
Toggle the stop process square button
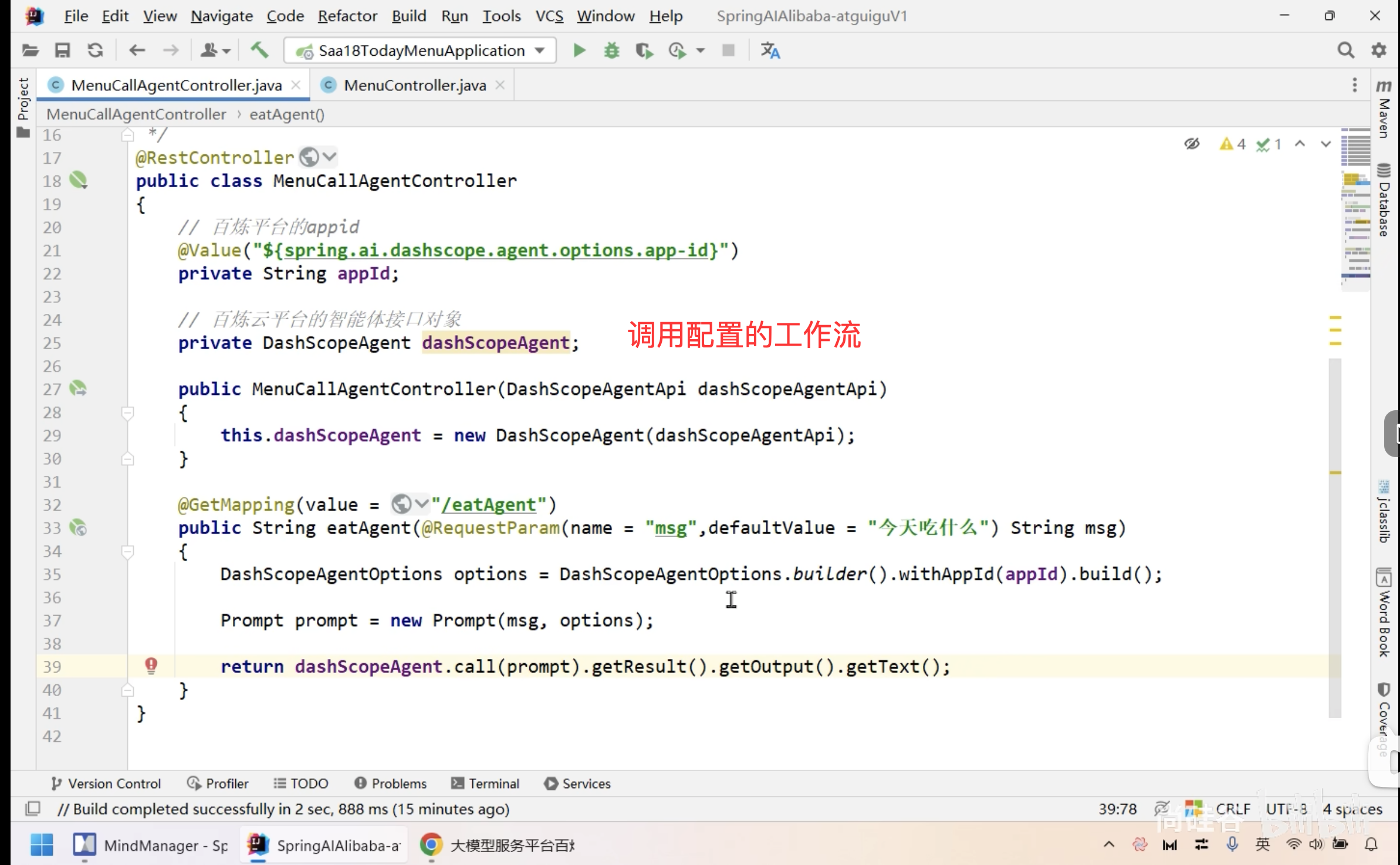[x=728, y=50]
